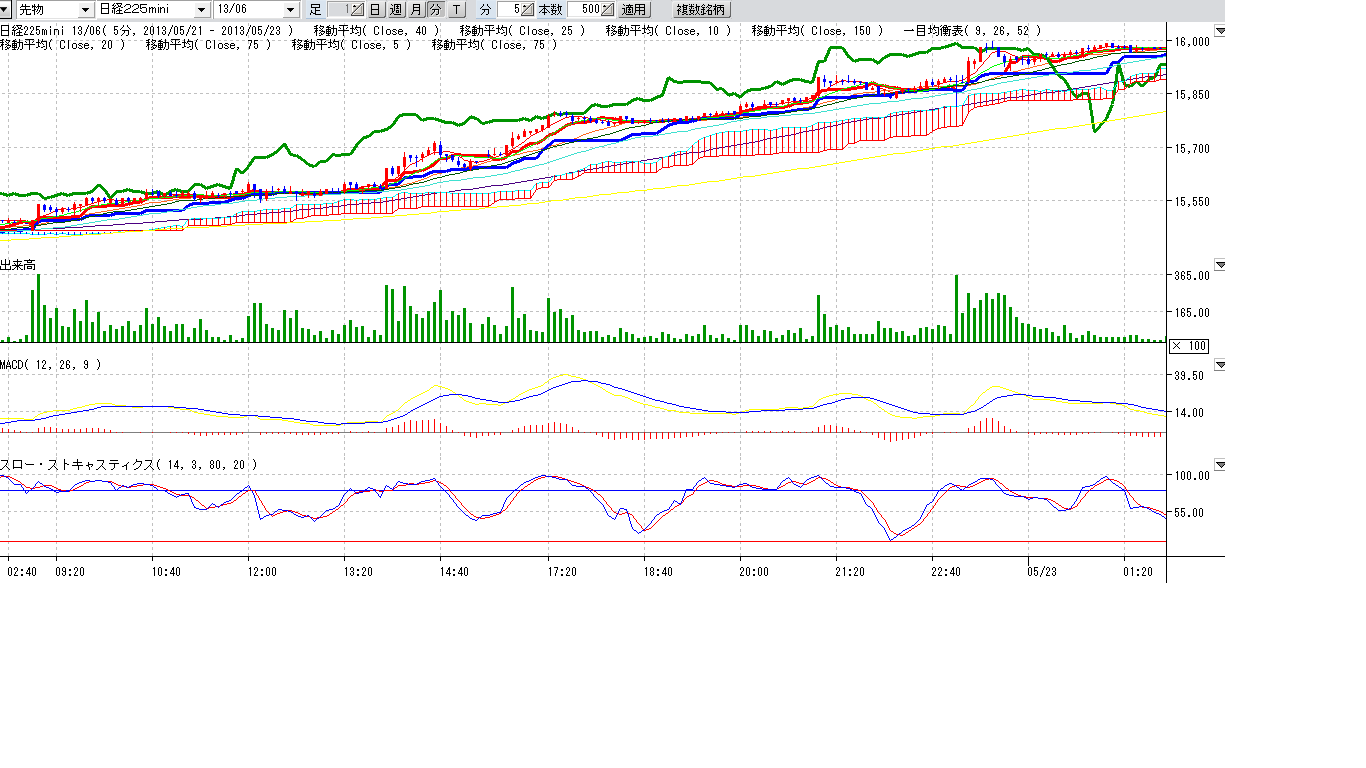Select the 日 (daily) timeframe button

click(x=375, y=10)
